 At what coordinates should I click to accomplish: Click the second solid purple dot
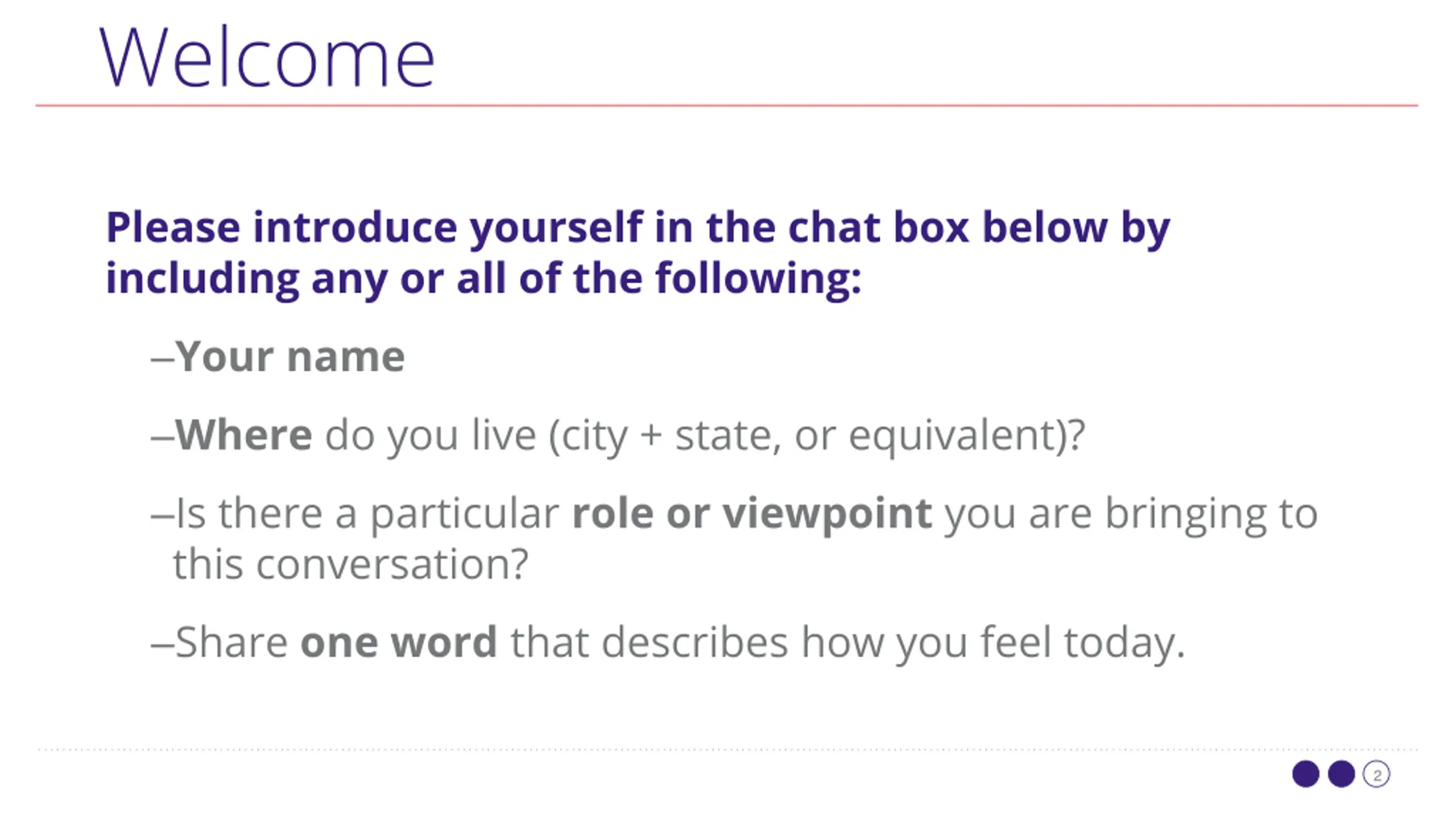click(x=1341, y=774)
